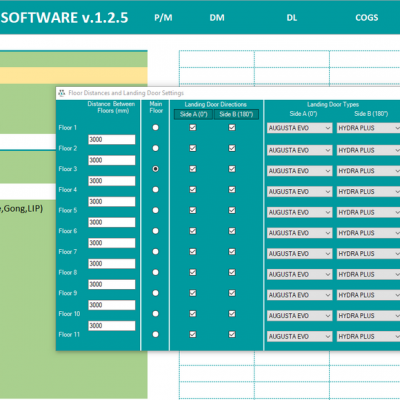The image size is (400, 400).
Task: Click the 'Distance Between Floors (mm)' heading
Action: click(x=111, y=107)
